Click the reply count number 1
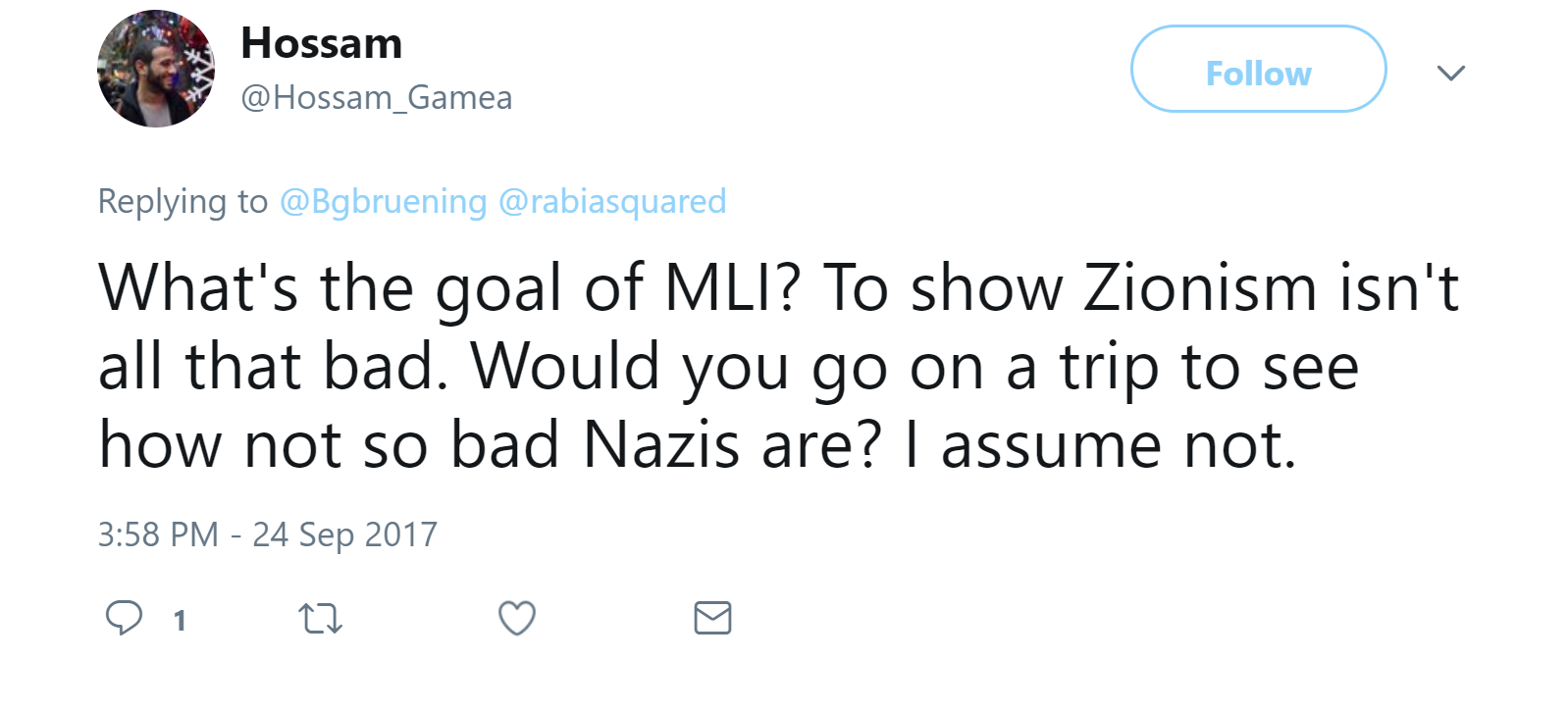 (x=180, y=620)
